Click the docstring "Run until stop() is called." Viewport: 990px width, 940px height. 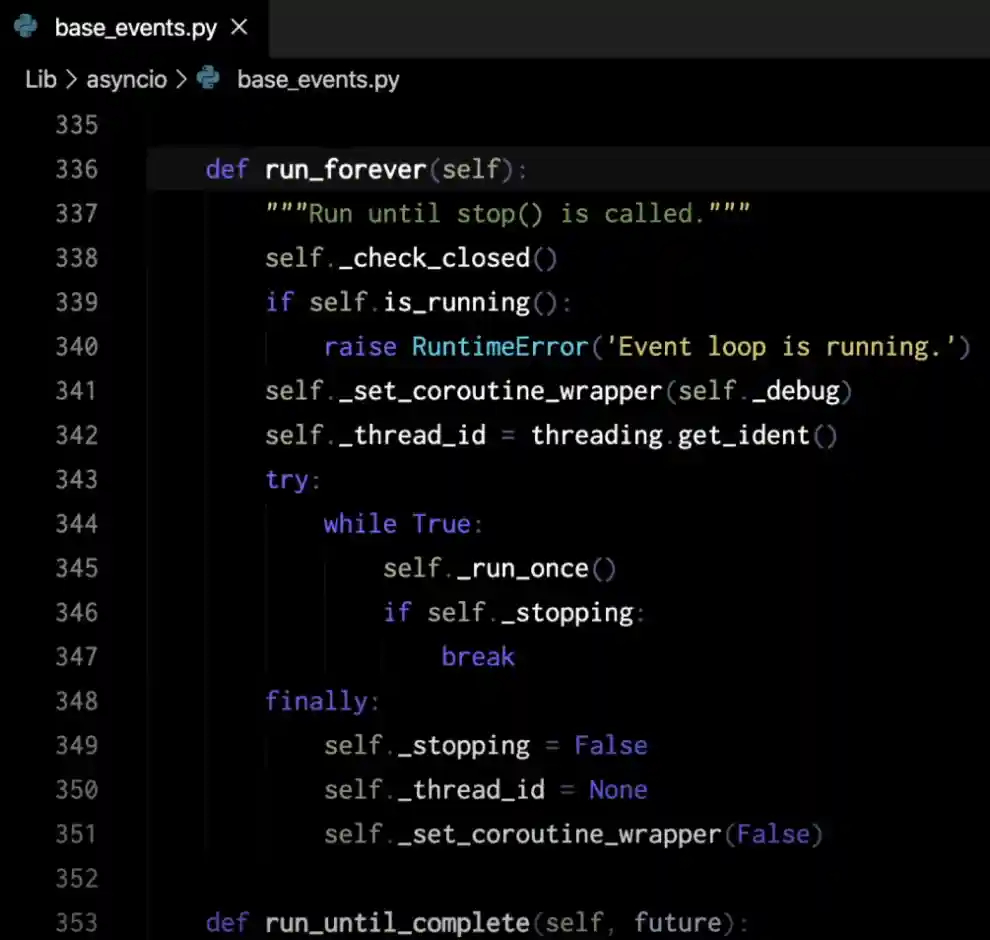508,214
